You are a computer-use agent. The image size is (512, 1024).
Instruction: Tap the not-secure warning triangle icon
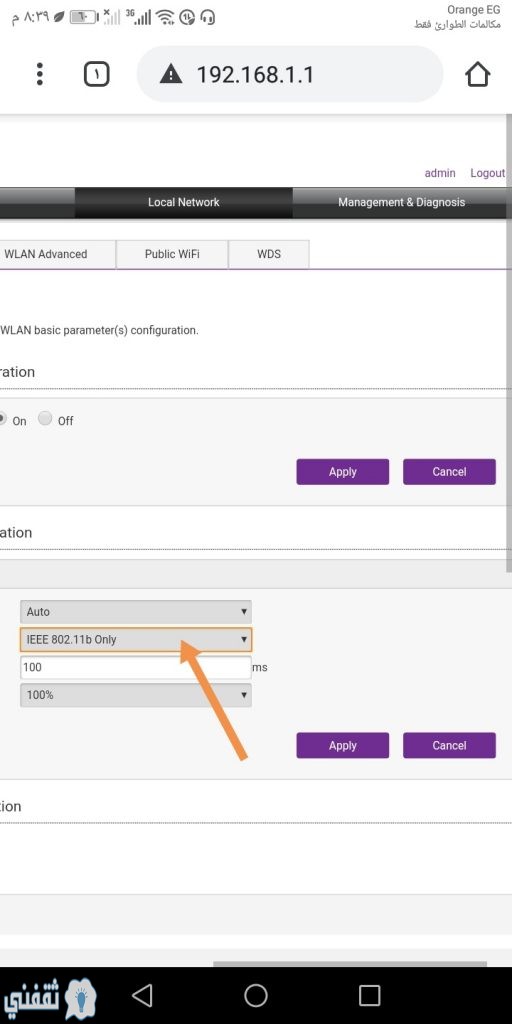pyautogui.click(x=171, y=74)
